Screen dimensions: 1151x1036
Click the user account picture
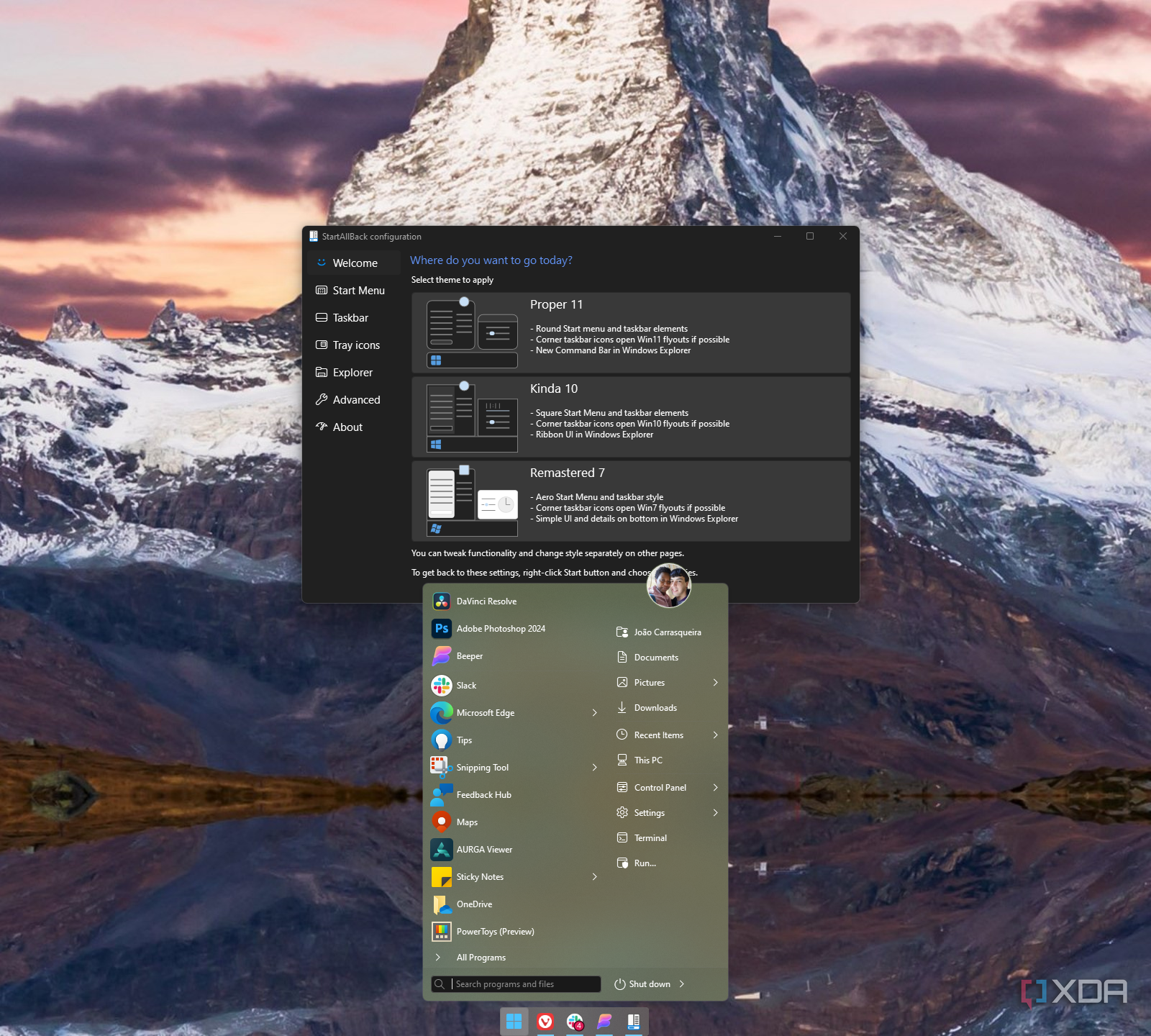669,586
